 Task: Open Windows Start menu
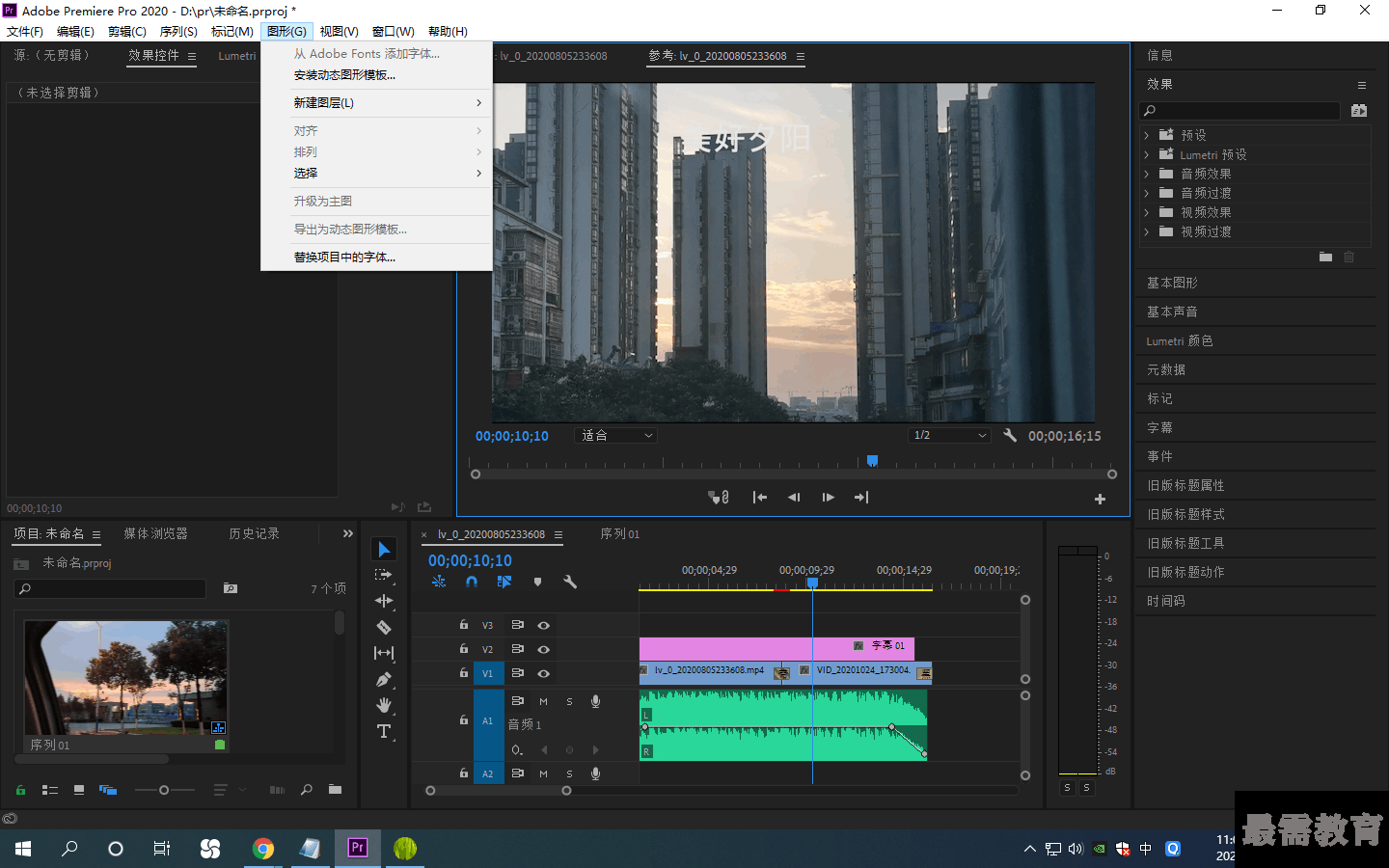pyautogui.click(x=23, y=849)
